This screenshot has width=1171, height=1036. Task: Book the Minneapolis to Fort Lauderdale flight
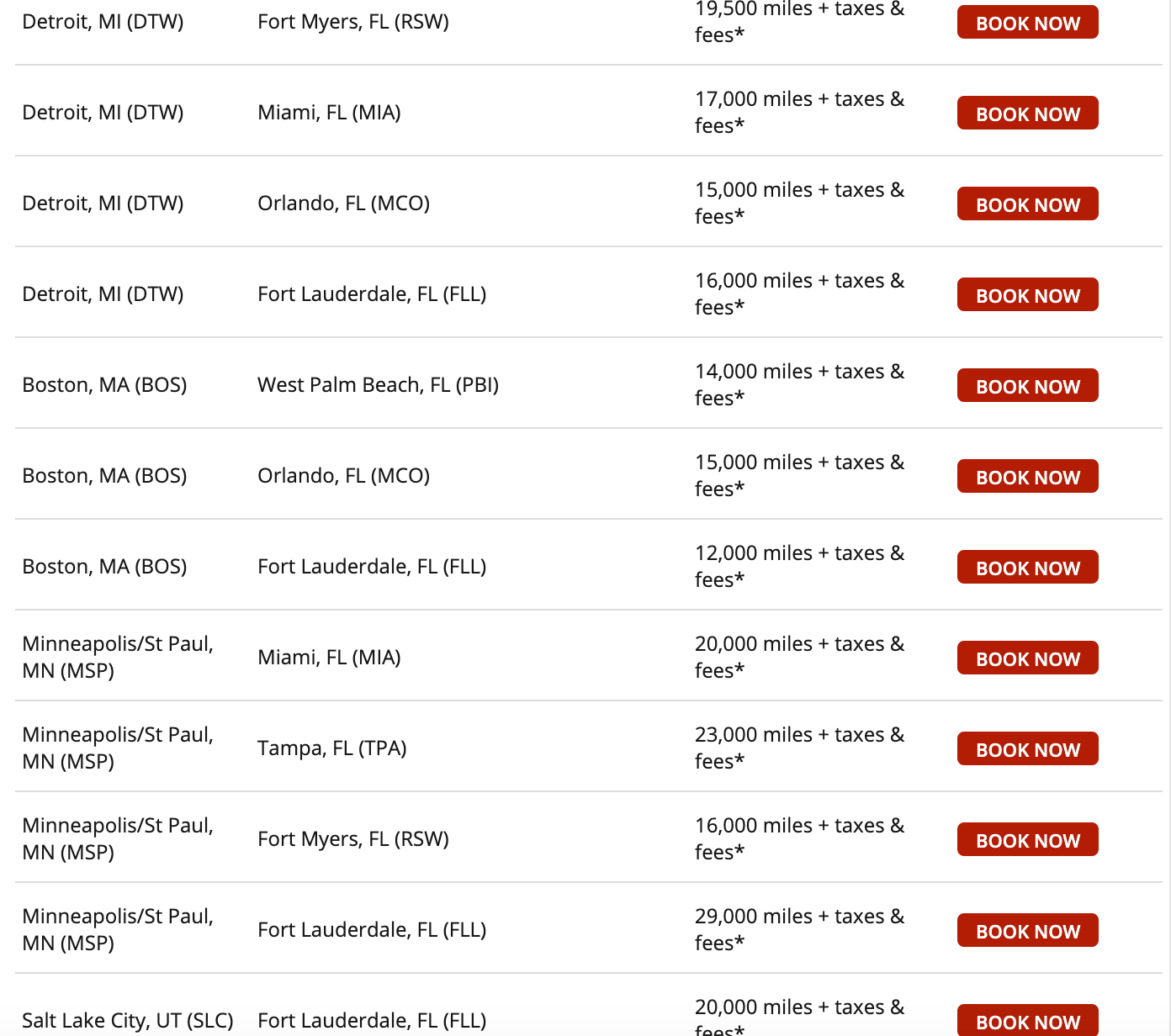click(x=1027, y=931)
